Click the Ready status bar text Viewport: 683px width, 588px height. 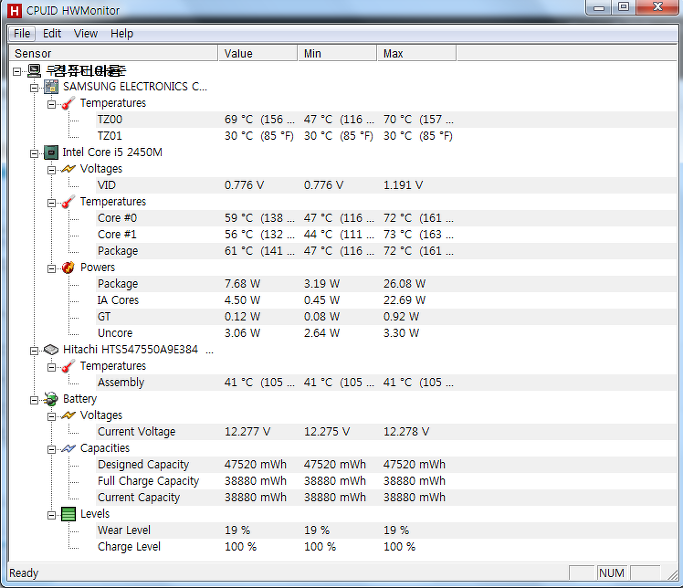coord(24,573)
